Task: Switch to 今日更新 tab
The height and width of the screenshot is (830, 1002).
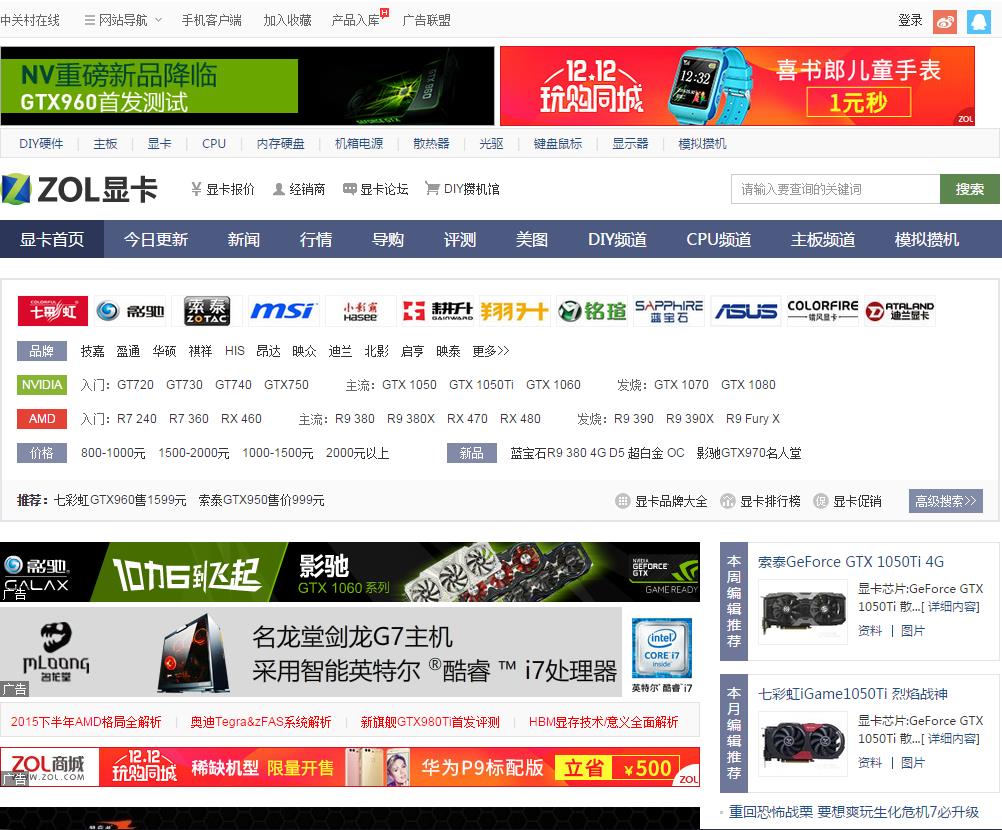Action: [x=156, y=240]
